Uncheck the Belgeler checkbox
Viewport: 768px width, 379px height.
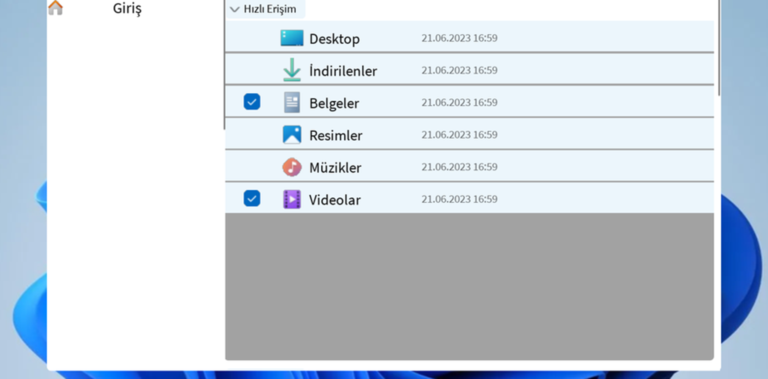point(252,102)
